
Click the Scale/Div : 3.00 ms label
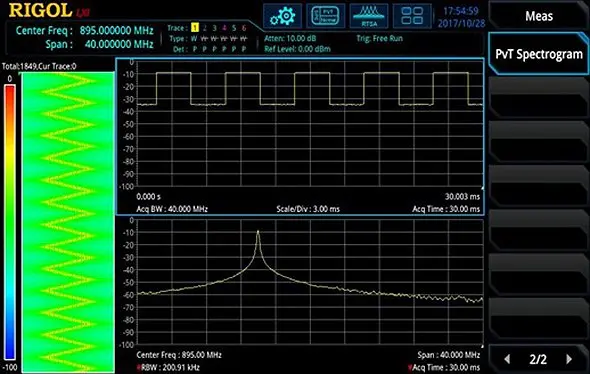pos(308,209)
